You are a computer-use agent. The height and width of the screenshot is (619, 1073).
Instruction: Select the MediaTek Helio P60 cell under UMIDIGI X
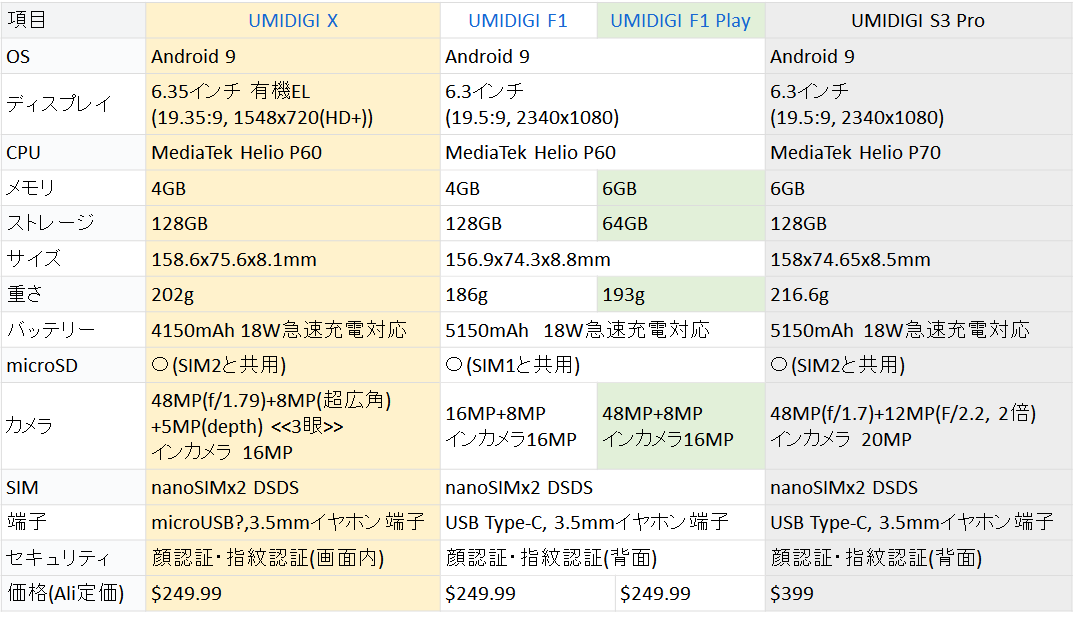292,153
